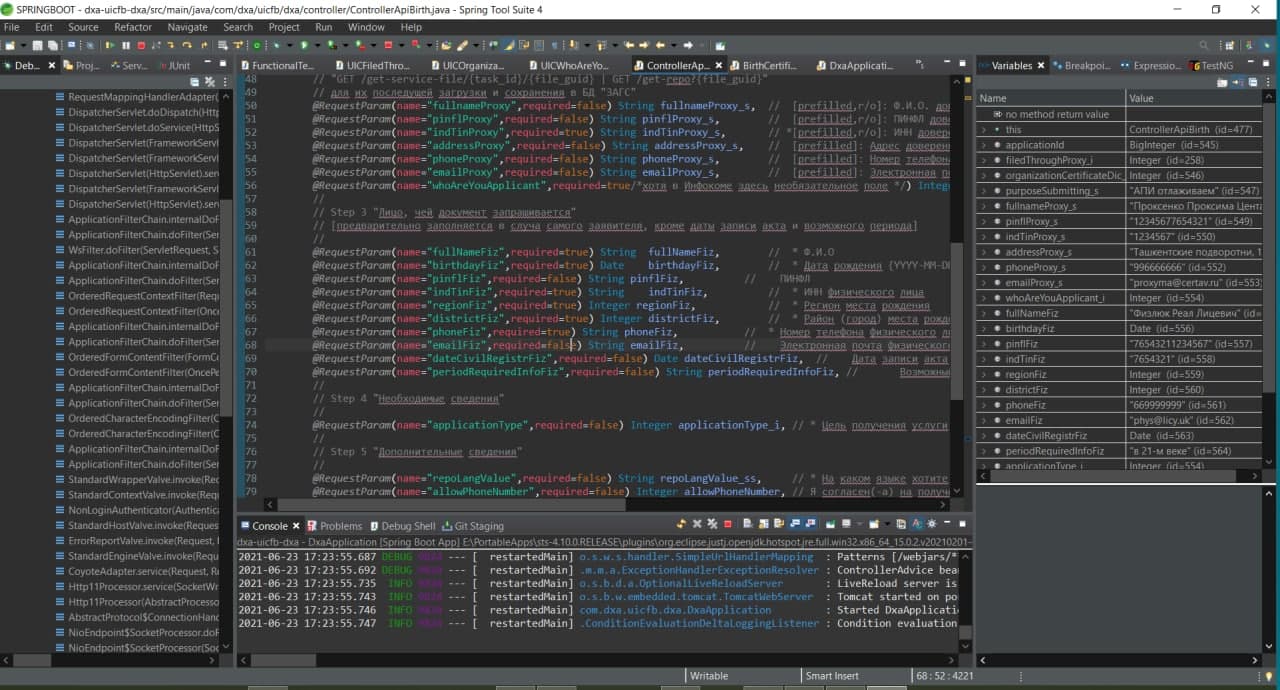Image resolution: width=1280 pixels, height=690 pixels.
Task: Click the Smart Insert status button
Action: [830, 675]
